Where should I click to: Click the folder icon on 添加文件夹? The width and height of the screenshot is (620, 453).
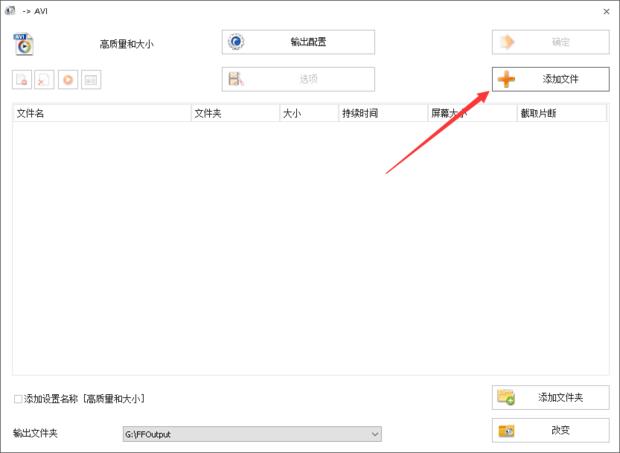point(506,398)
